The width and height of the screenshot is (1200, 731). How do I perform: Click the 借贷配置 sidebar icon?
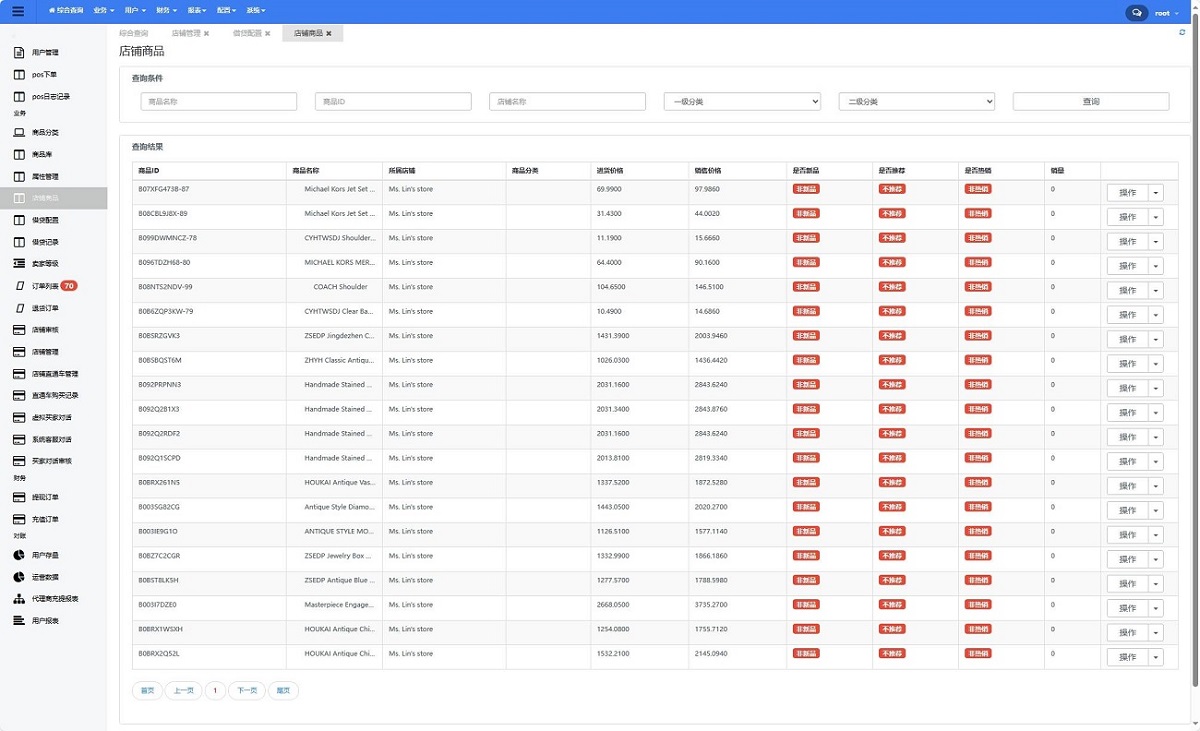(x=19, y=220)
